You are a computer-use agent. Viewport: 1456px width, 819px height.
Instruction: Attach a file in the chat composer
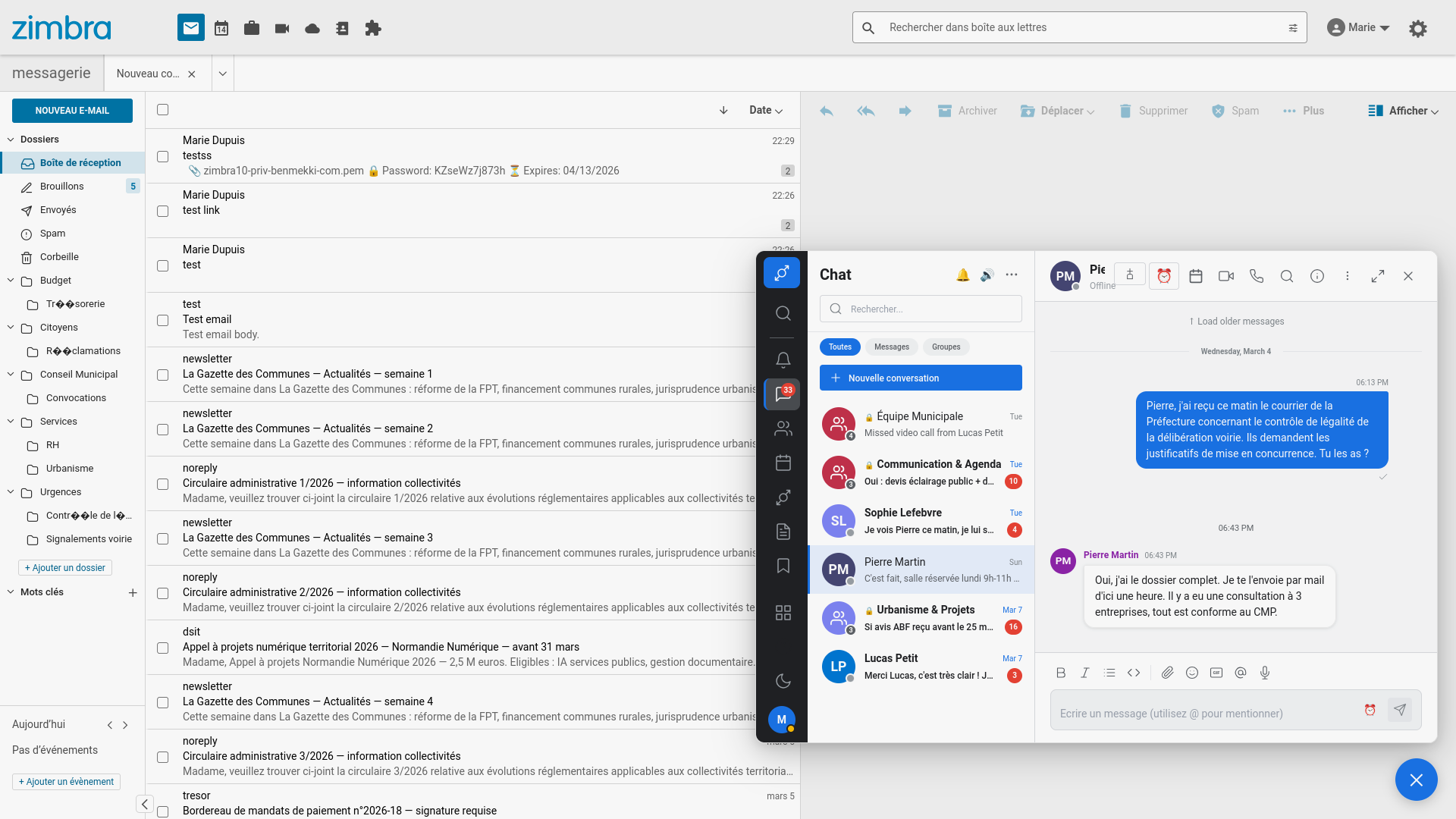click(1167, 673)
